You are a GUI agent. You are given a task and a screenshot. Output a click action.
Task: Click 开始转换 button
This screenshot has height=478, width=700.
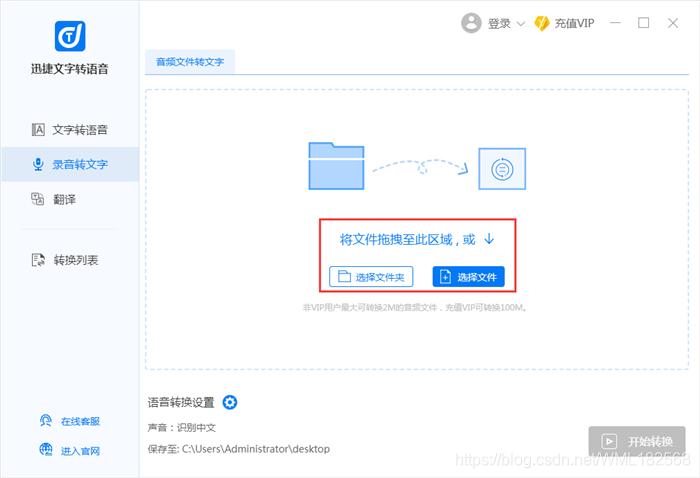coord(637,441)
